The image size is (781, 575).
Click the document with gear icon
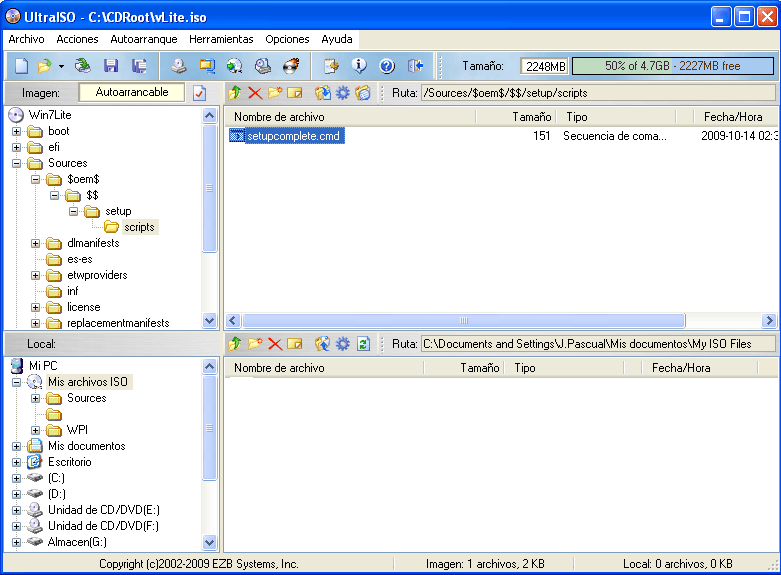coord(331,66)
